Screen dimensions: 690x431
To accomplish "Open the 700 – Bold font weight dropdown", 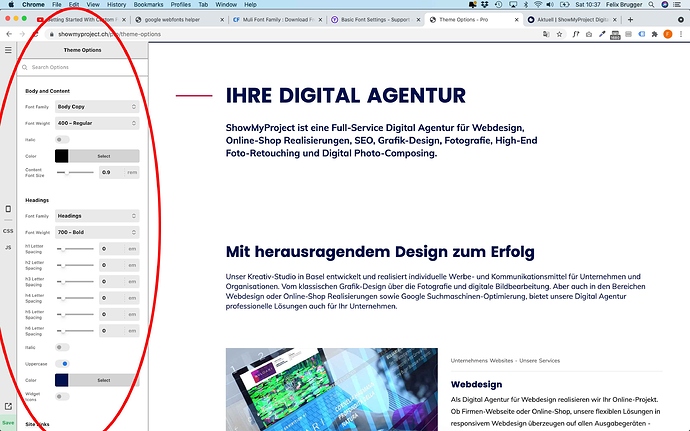I will 96,232.
